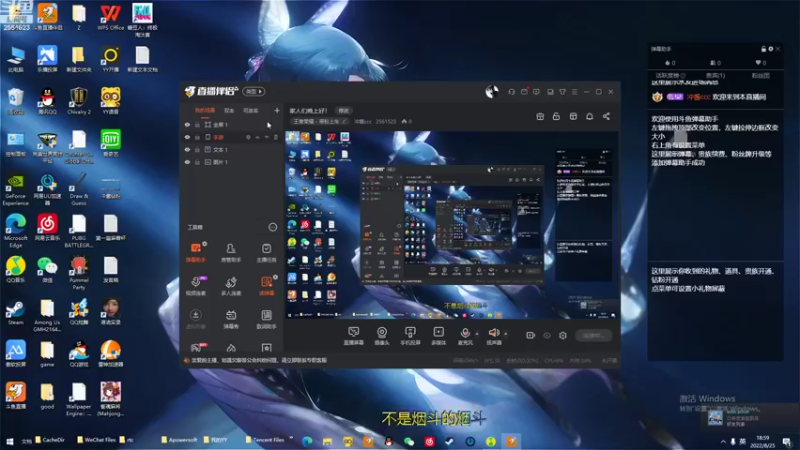Click the plus icon to add scene
The height and width of the screenshot is (450, 800).
(277, 110)
